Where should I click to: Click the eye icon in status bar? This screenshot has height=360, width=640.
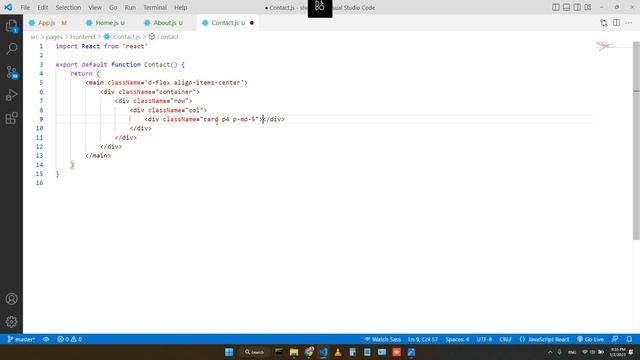pyautogui.click(x=46, y=339)
